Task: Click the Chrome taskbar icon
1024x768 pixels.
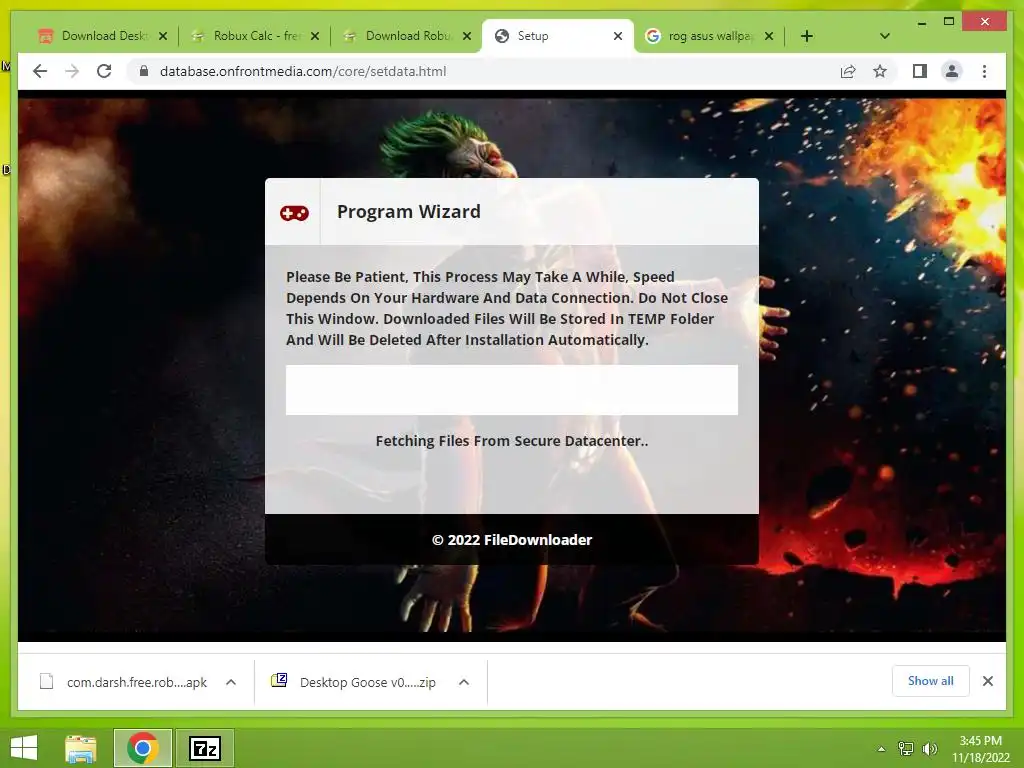Action: point(142,748)
